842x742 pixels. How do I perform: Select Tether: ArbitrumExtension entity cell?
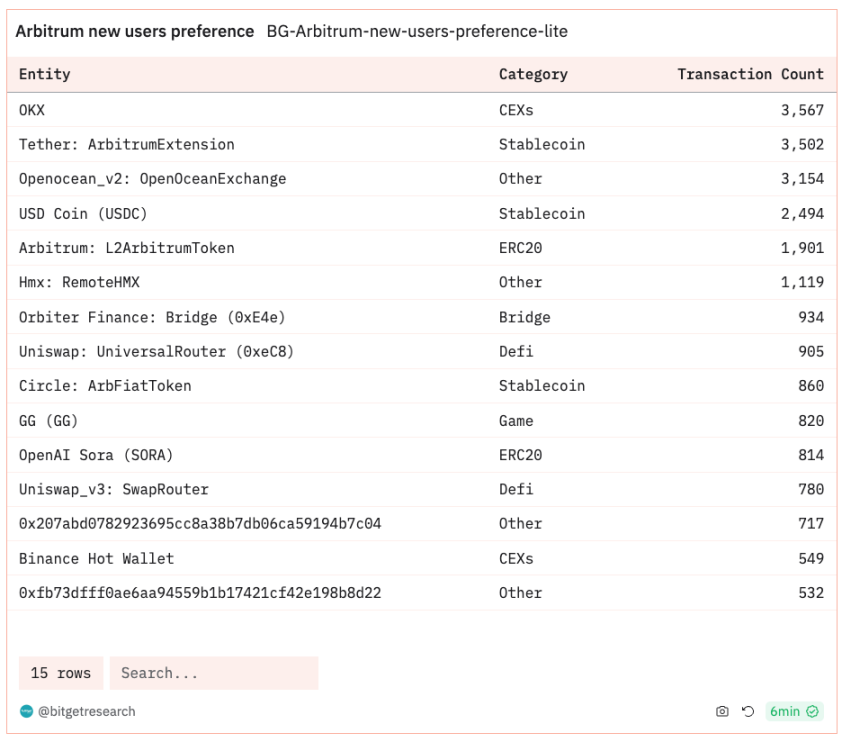(x=127, y=144)
